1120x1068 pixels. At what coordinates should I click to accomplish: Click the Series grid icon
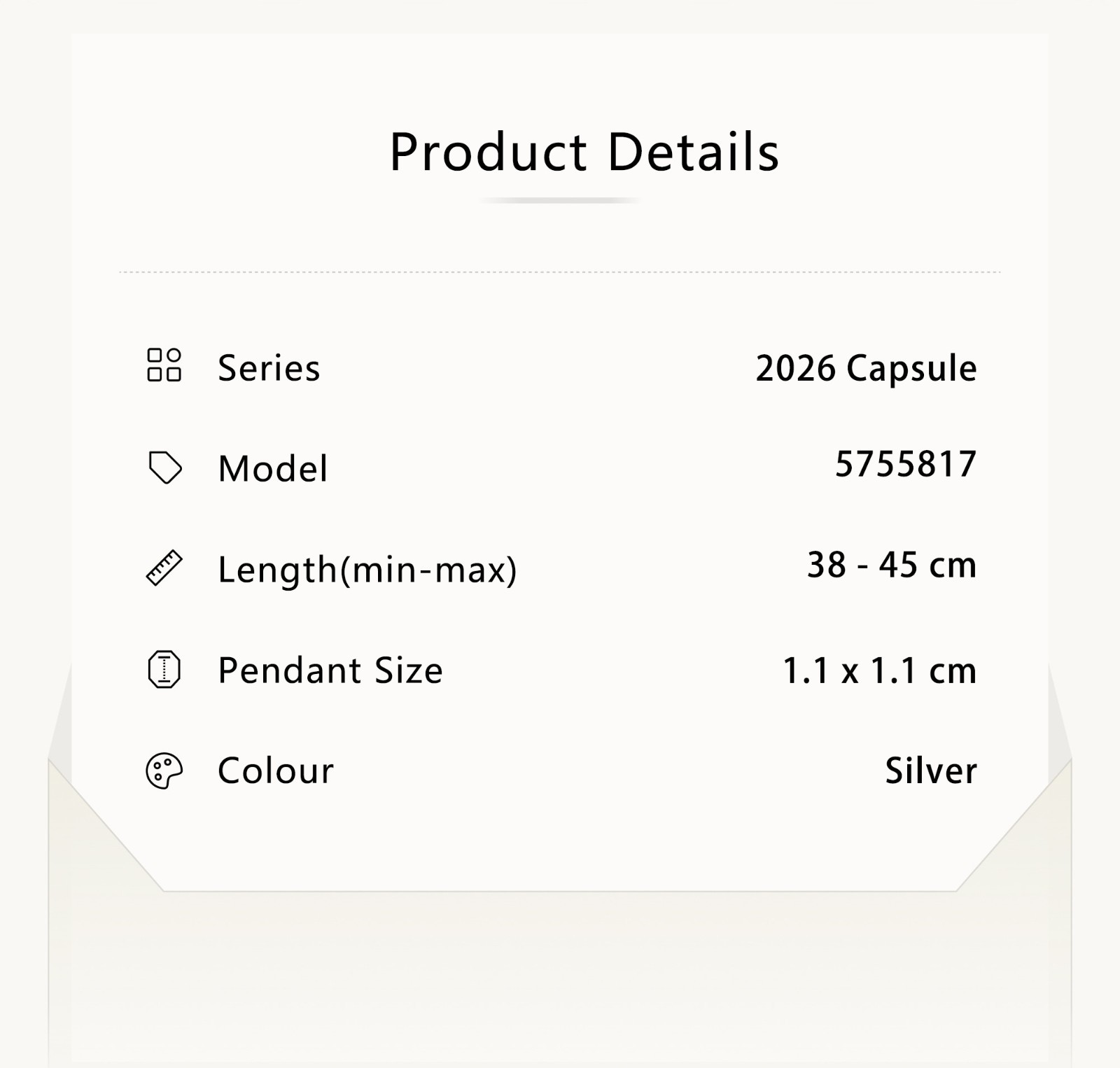(x=164, y=365)
